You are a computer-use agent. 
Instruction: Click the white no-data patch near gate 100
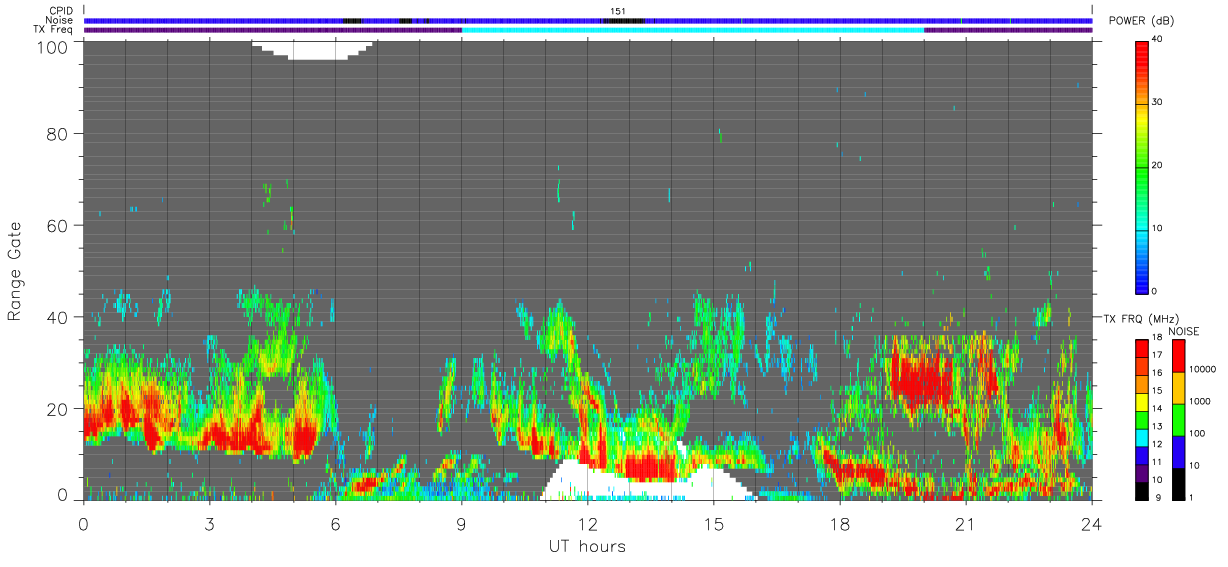tap(313, 50)
